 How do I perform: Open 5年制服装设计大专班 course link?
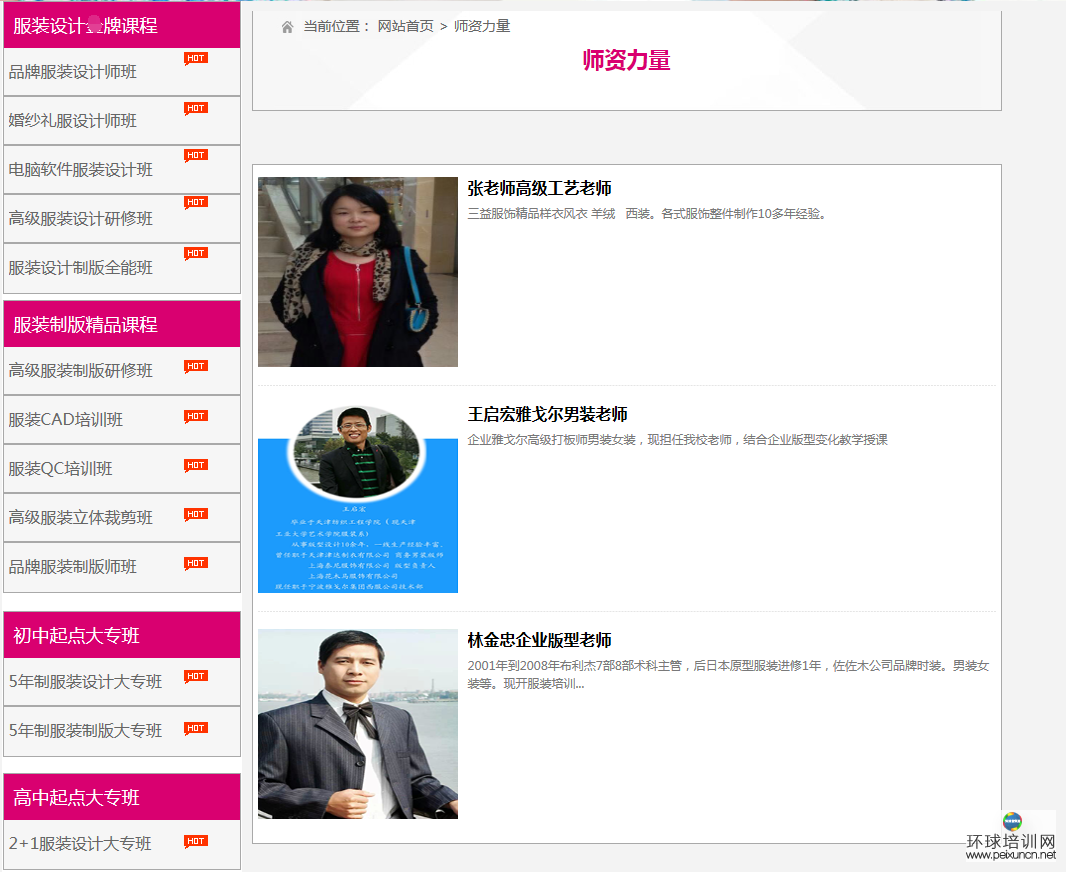85,682
